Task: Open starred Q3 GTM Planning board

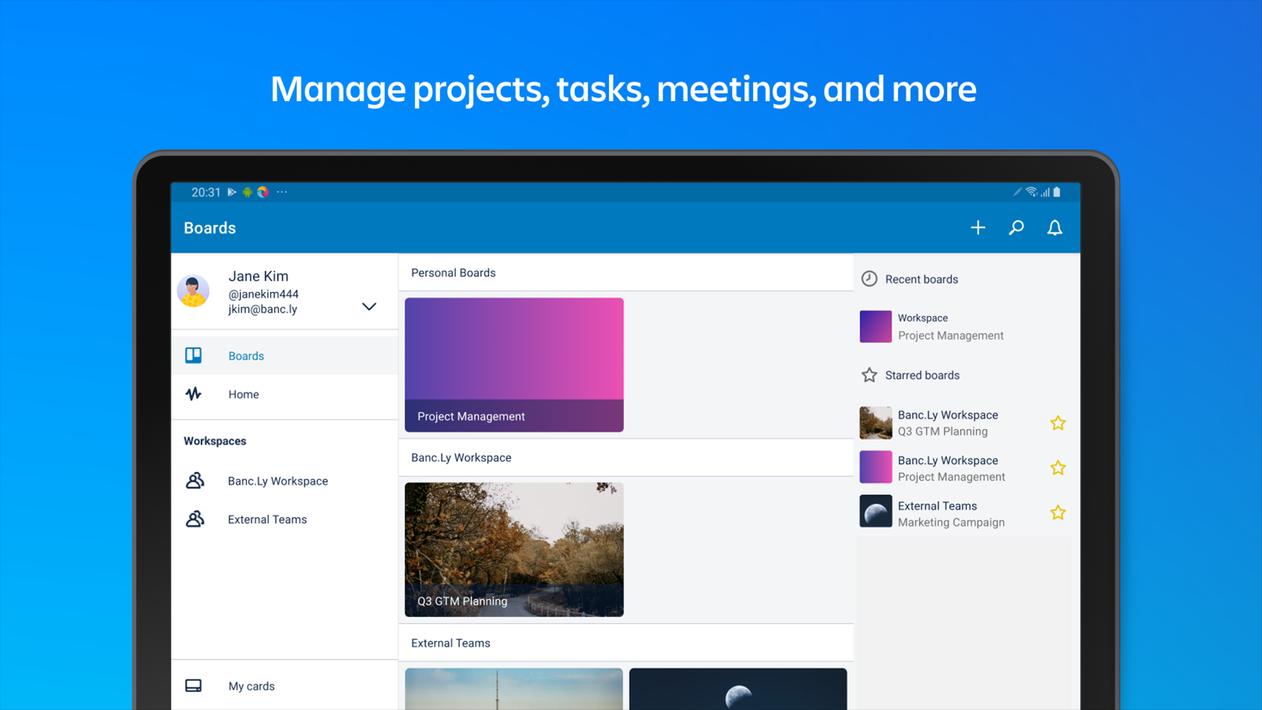Action: pyautogui.click(x=966, y=423)
